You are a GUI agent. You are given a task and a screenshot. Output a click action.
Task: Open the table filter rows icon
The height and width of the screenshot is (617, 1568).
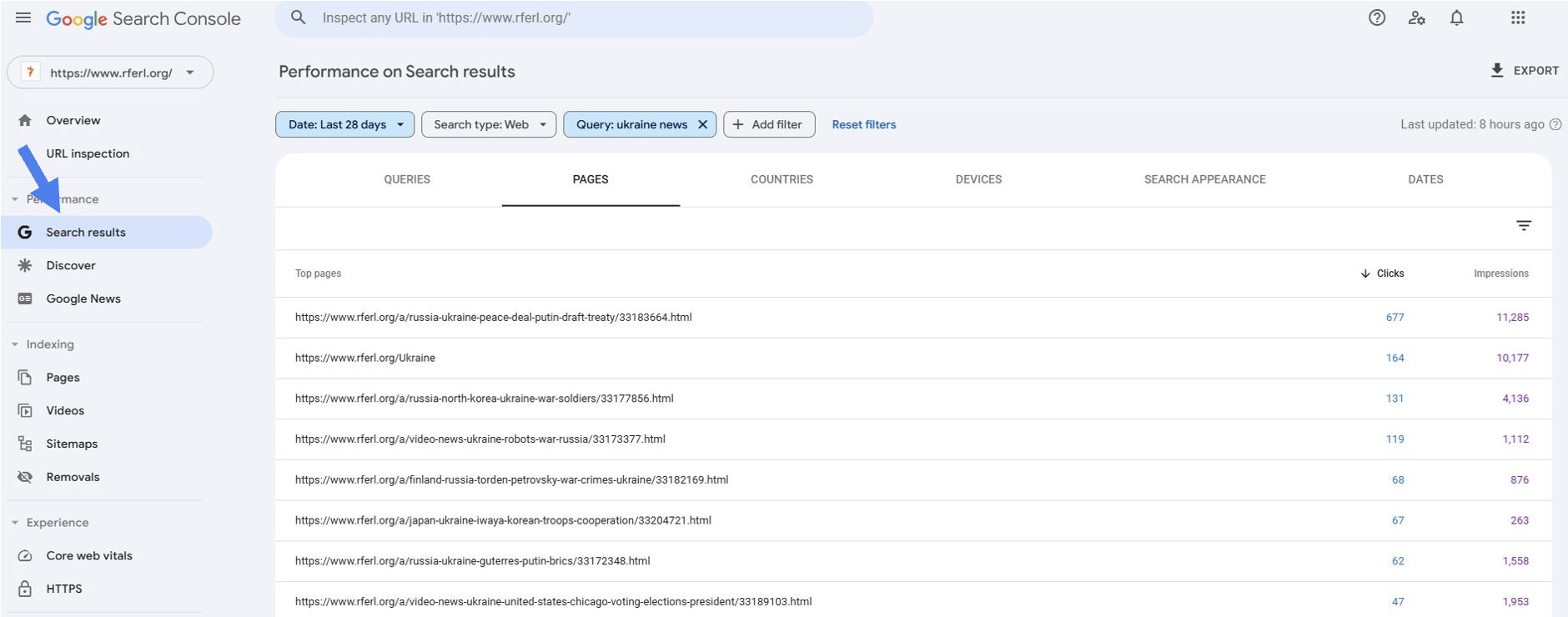[x=1524, y=225]
